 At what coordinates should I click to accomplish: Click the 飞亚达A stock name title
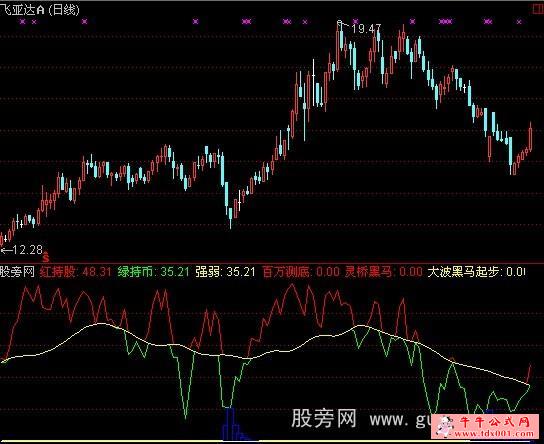pyautogui.click(x=23, y=9)
